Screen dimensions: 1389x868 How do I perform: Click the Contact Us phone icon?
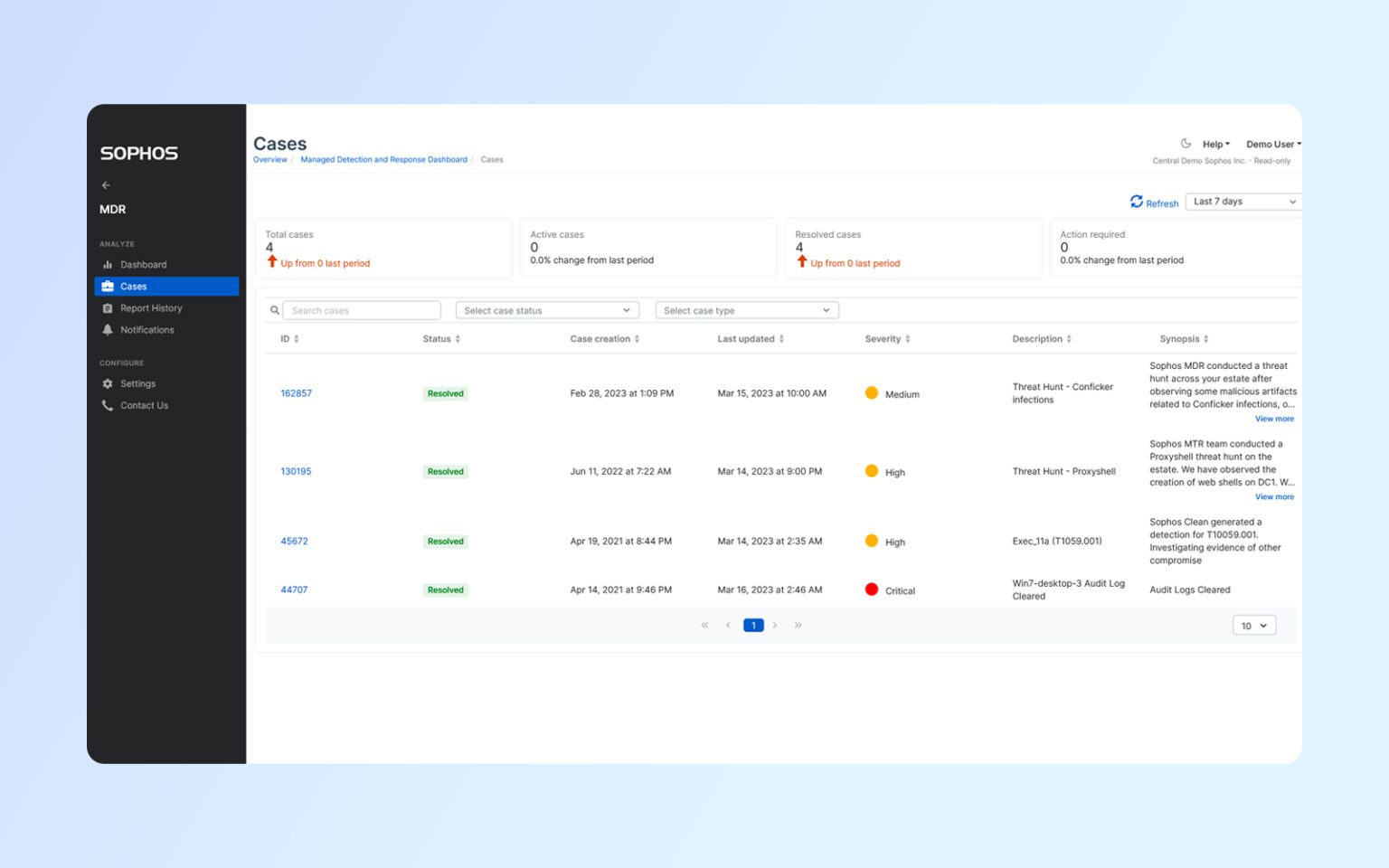109,405
